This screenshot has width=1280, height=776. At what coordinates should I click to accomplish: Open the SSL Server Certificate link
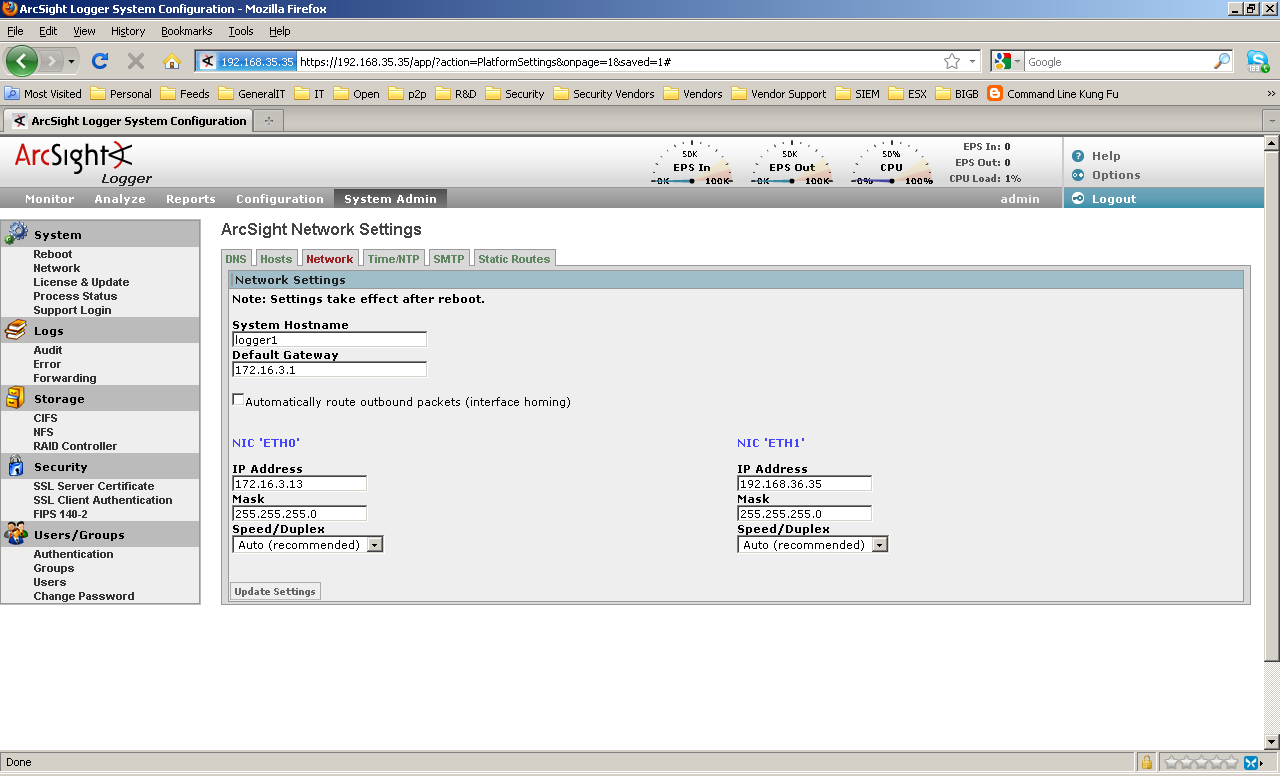pos(94,486)
